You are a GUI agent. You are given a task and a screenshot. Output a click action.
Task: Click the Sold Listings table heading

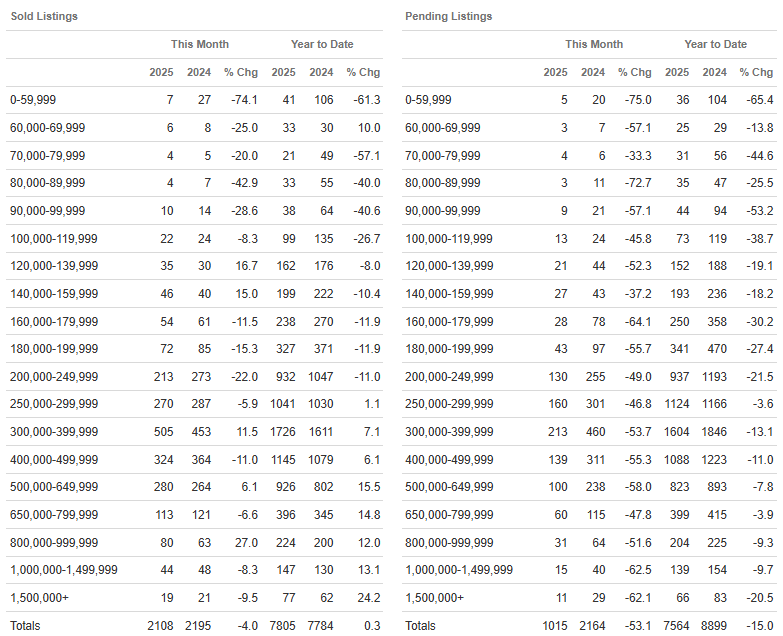[x=44, y=16]
